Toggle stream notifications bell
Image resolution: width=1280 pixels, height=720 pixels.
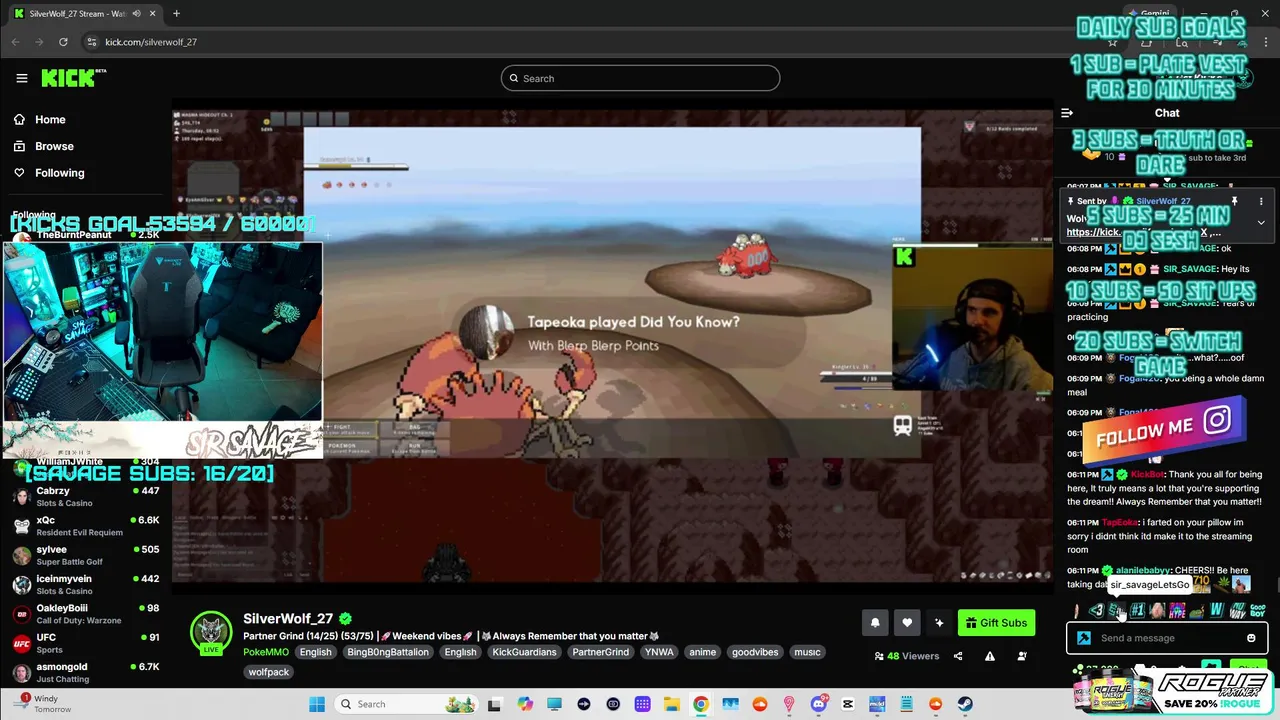click(x=875, y=622)
